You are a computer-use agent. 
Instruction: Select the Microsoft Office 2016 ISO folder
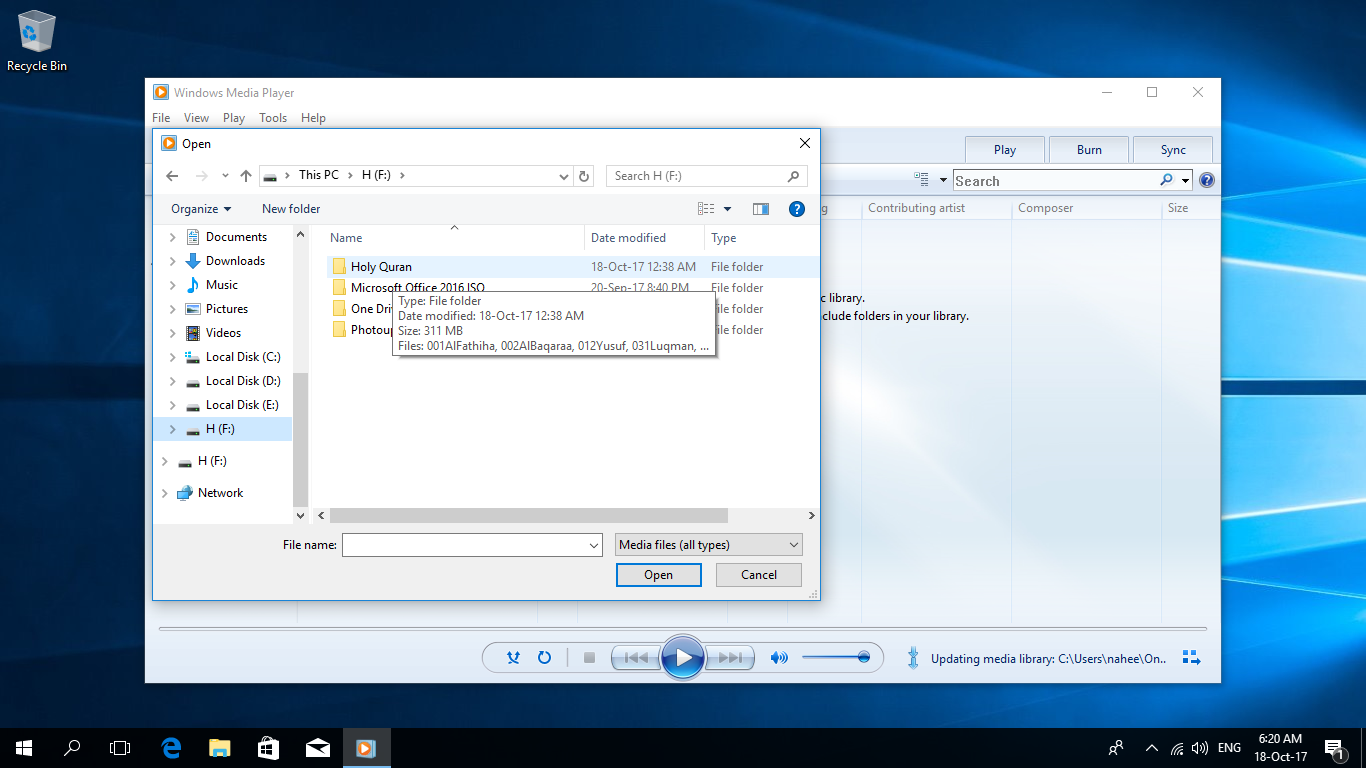(417, 288)
